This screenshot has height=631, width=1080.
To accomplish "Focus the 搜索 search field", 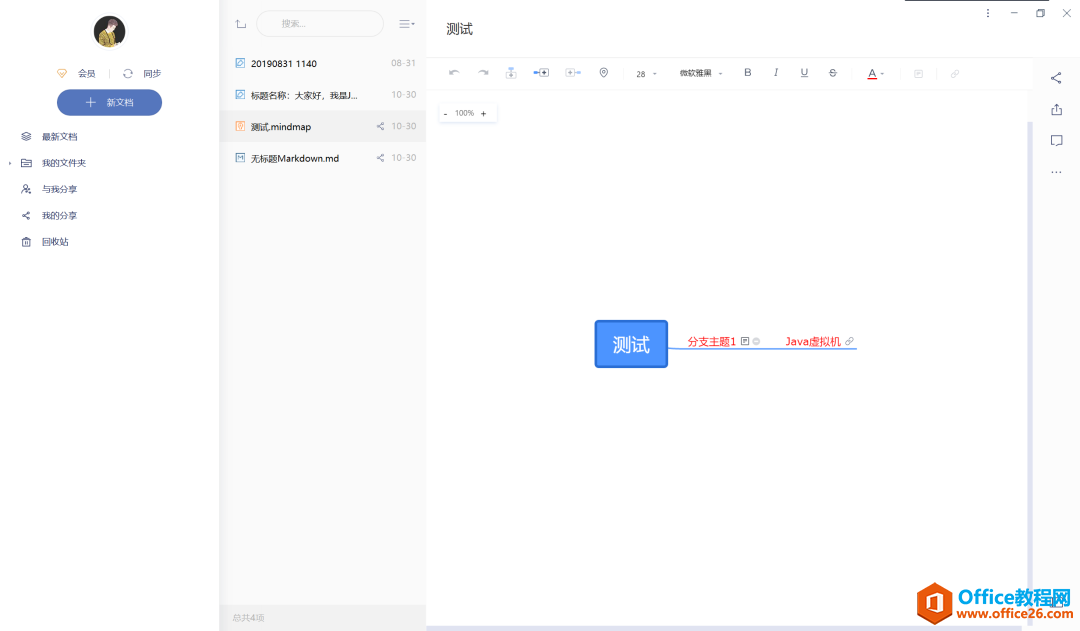I will coord(320,23).
